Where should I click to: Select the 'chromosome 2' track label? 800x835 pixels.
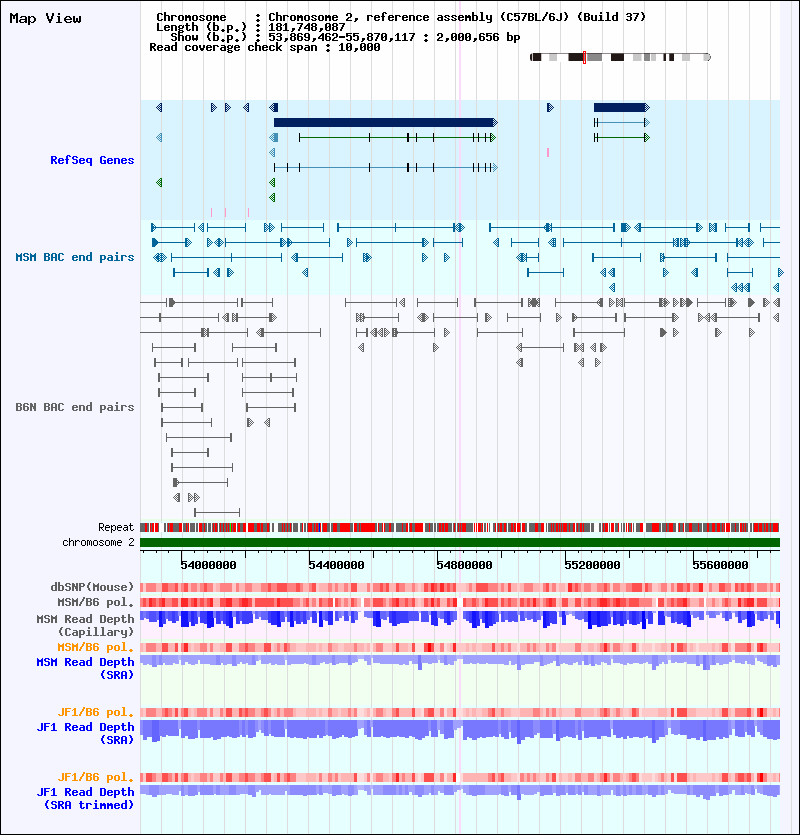99,542
